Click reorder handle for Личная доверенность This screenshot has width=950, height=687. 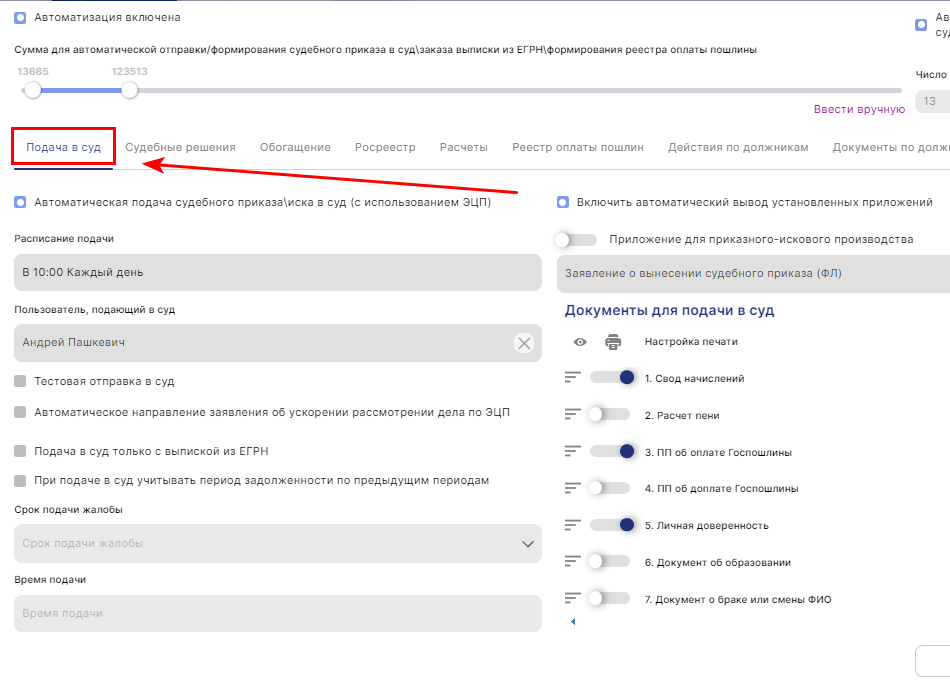573,525
